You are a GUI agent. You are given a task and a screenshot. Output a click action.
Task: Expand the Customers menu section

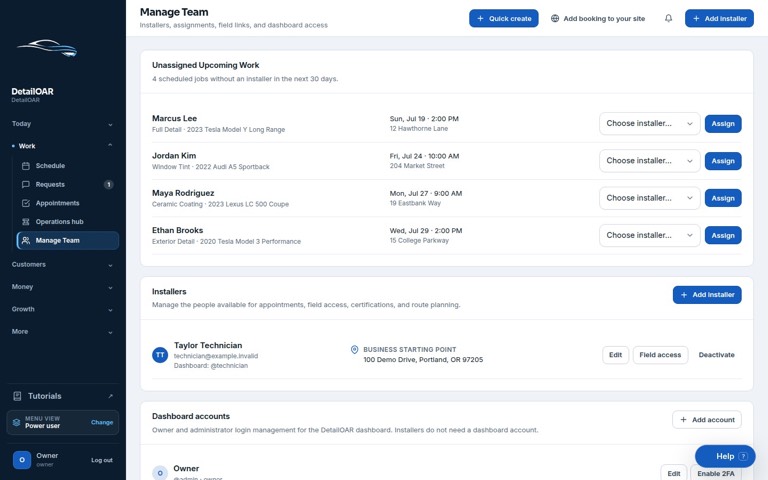[x=63, y=264]
